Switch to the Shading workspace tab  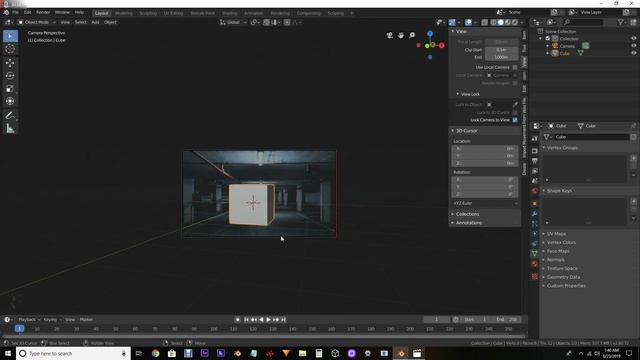229,13
